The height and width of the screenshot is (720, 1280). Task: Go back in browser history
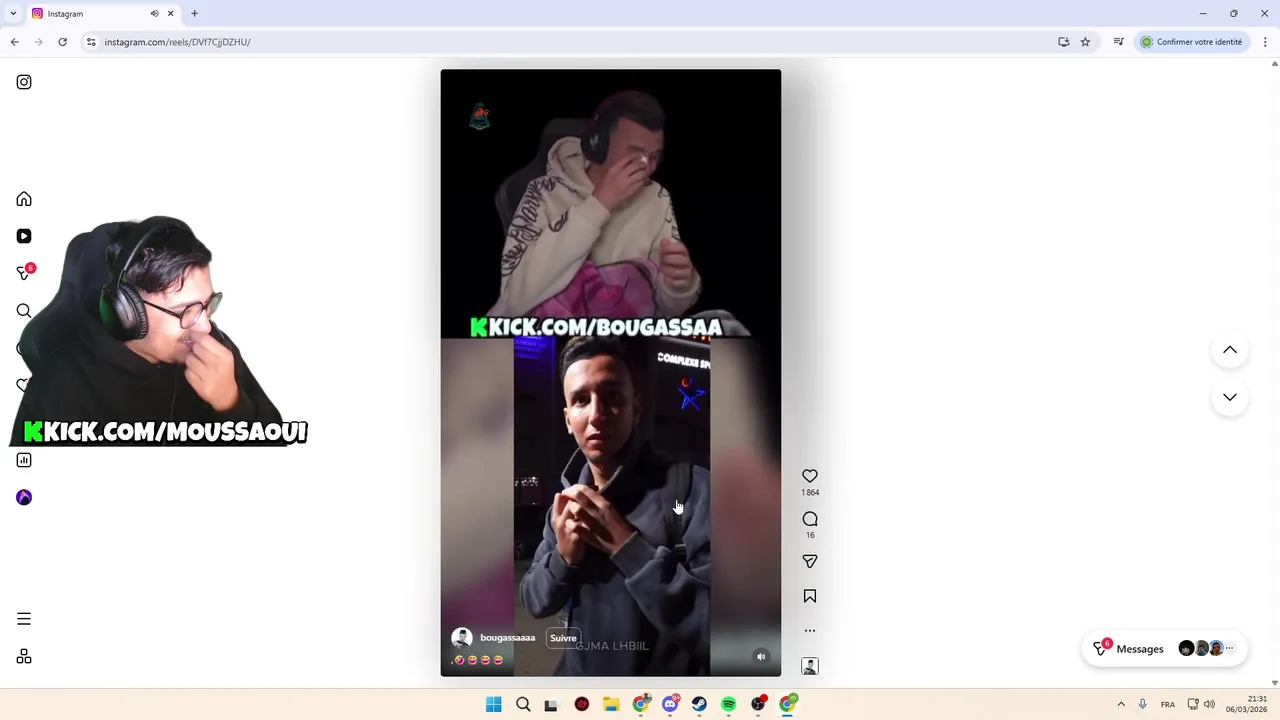(14, 42)
